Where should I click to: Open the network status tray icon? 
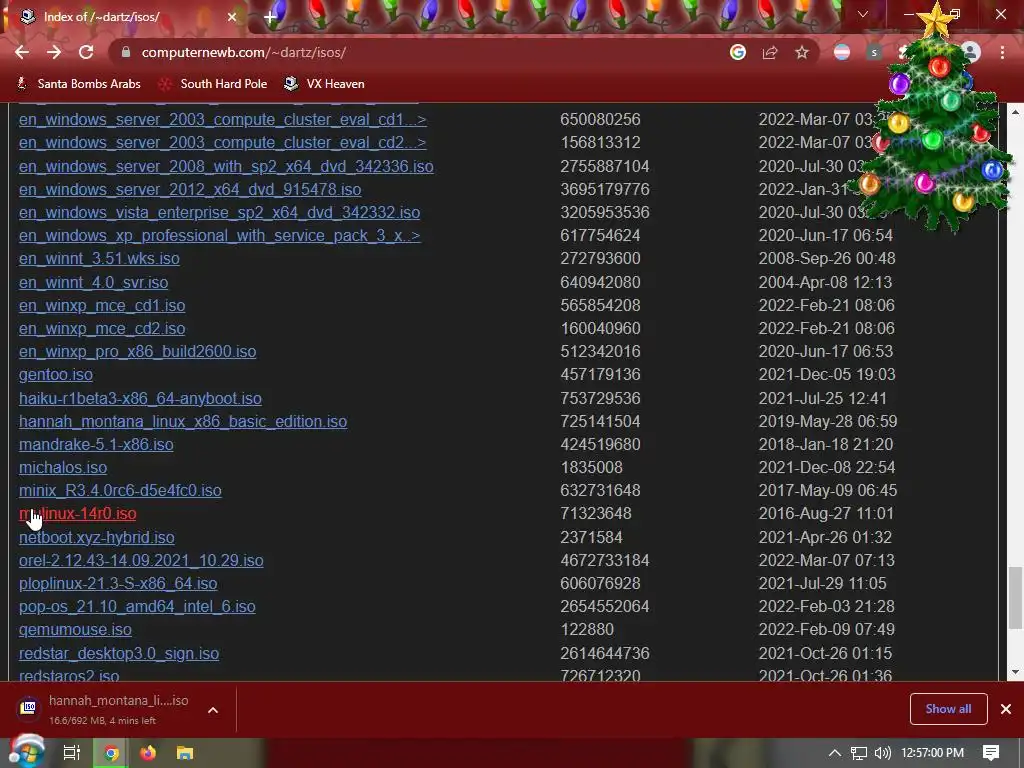coord(859,753)
